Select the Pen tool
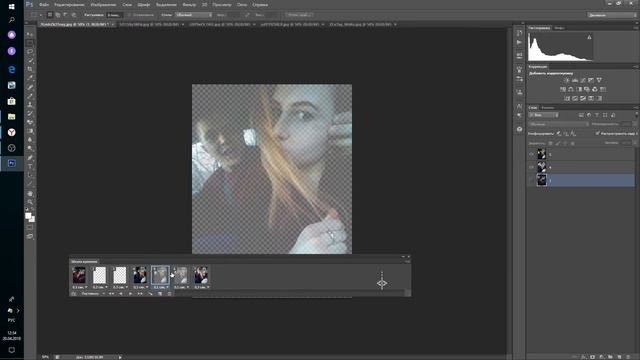This screenshot has width=640, height=360. (x=30, y=158)
